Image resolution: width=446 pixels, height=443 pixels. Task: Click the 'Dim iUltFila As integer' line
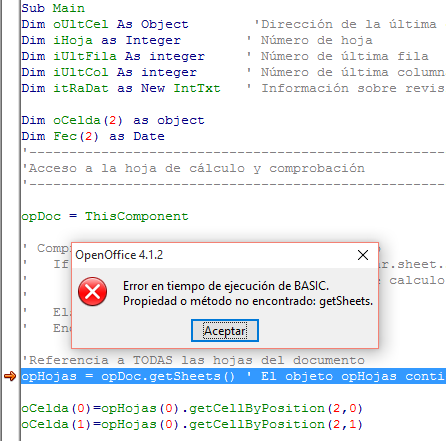[x=113, y=56]
